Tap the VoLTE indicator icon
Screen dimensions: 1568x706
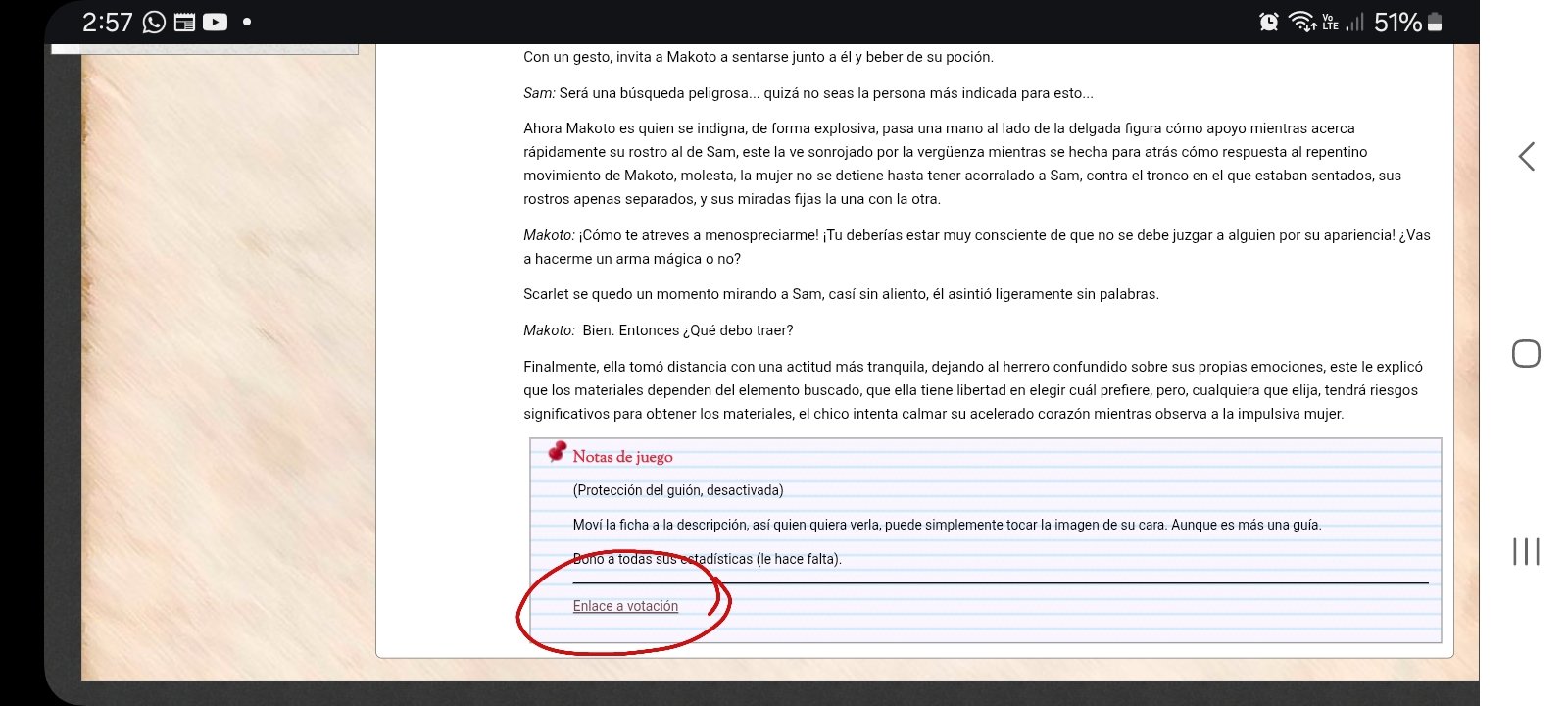pos(1330,22)
